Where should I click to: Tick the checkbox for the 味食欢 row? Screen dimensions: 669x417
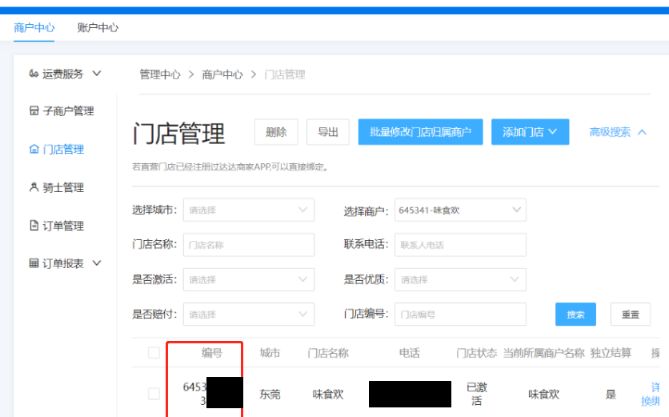154,394
